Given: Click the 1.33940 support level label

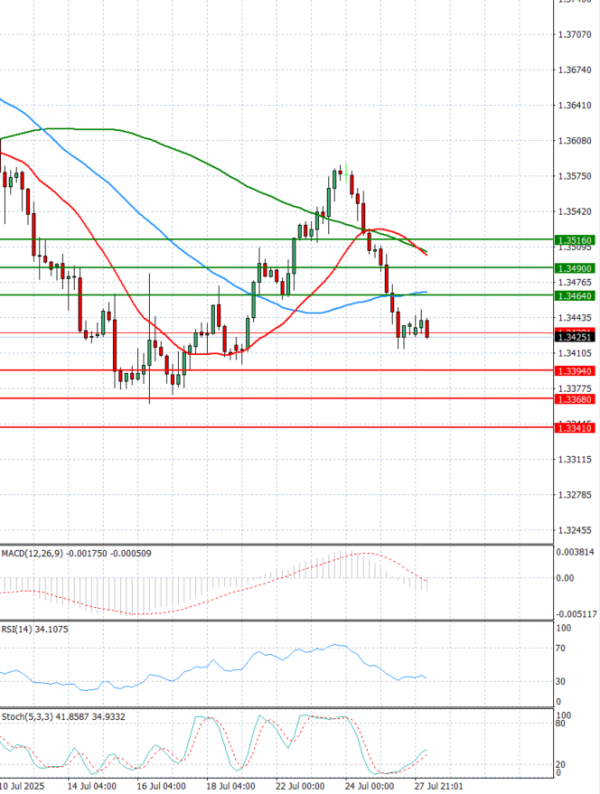Looking at the screenshot, I should pyautogui.click(x=575, y=371).
